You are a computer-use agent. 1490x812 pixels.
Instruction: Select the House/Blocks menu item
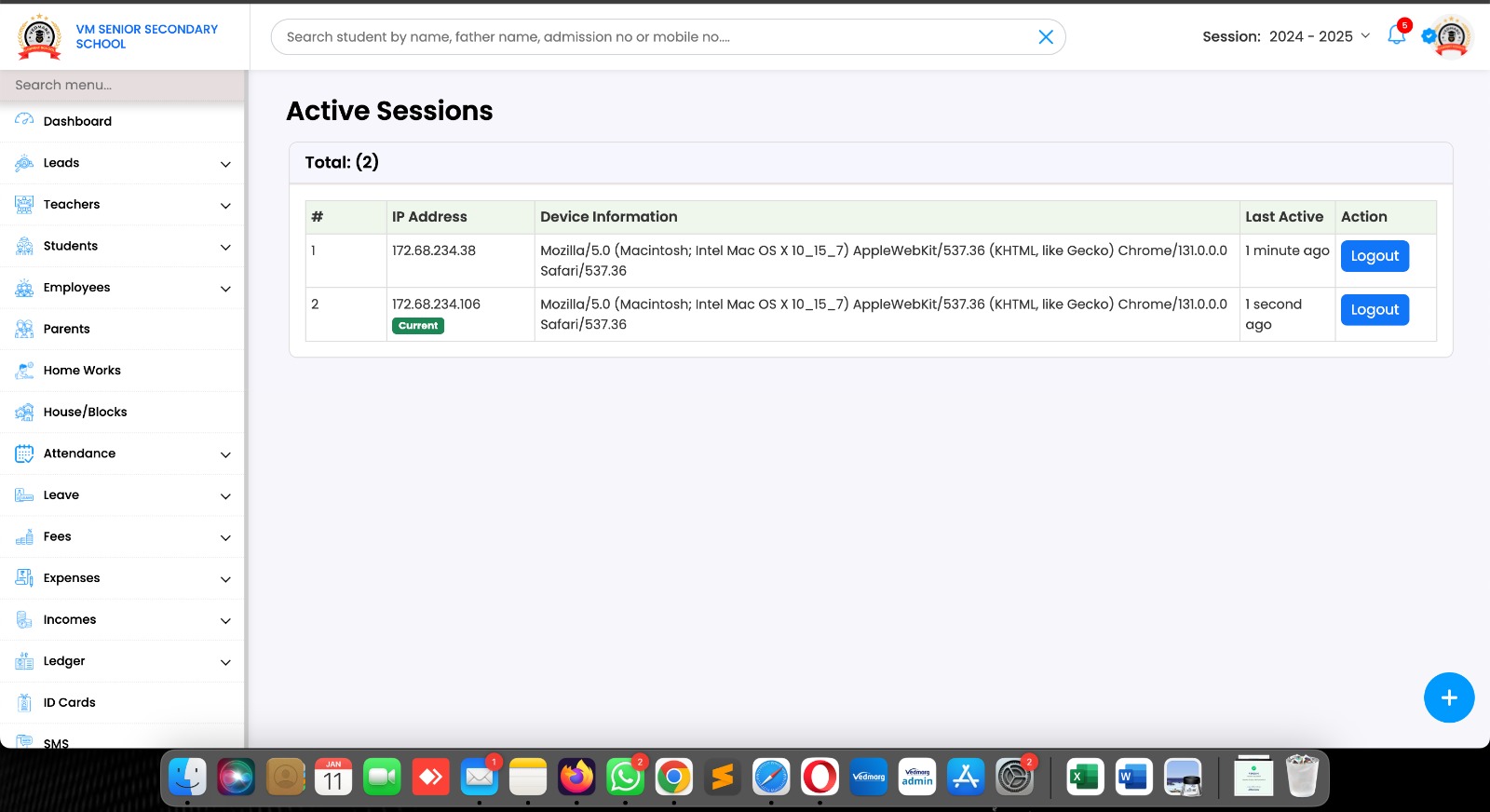122,412
